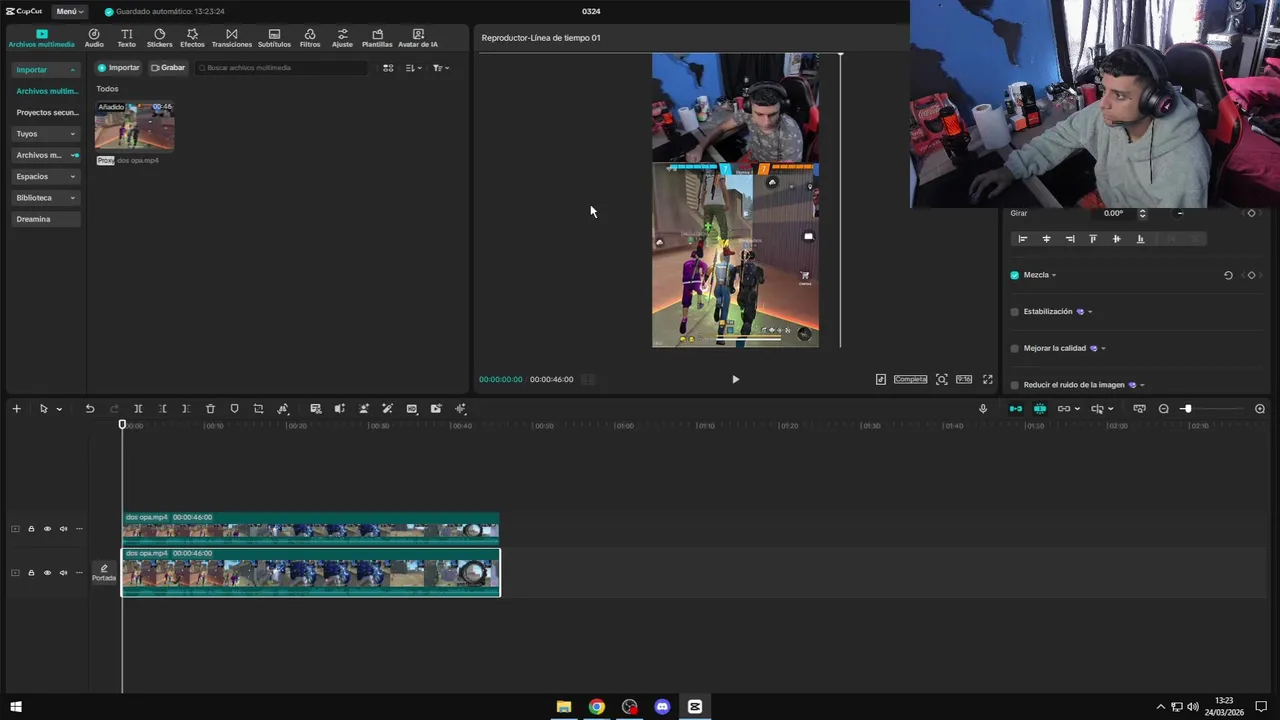Screen dimensions: 1280x720
Task: Hide the upper video track
Action: click(47, 529)
